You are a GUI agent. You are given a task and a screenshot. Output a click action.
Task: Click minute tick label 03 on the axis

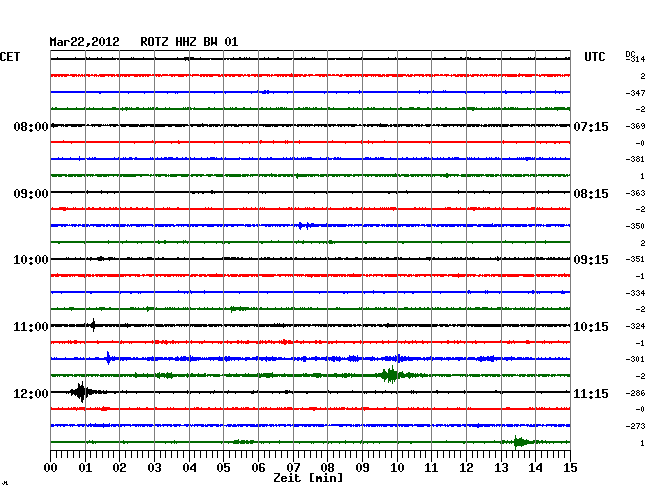(155, 467)
